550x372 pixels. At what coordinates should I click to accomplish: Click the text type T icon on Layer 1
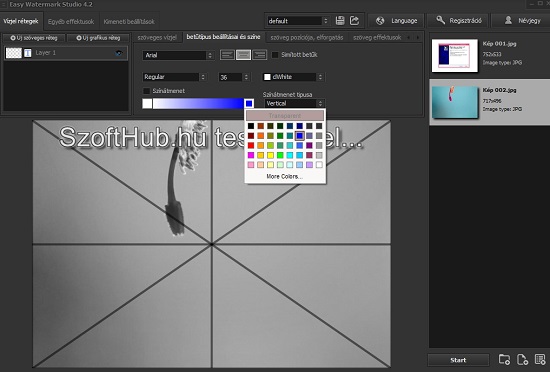(28, 53)
